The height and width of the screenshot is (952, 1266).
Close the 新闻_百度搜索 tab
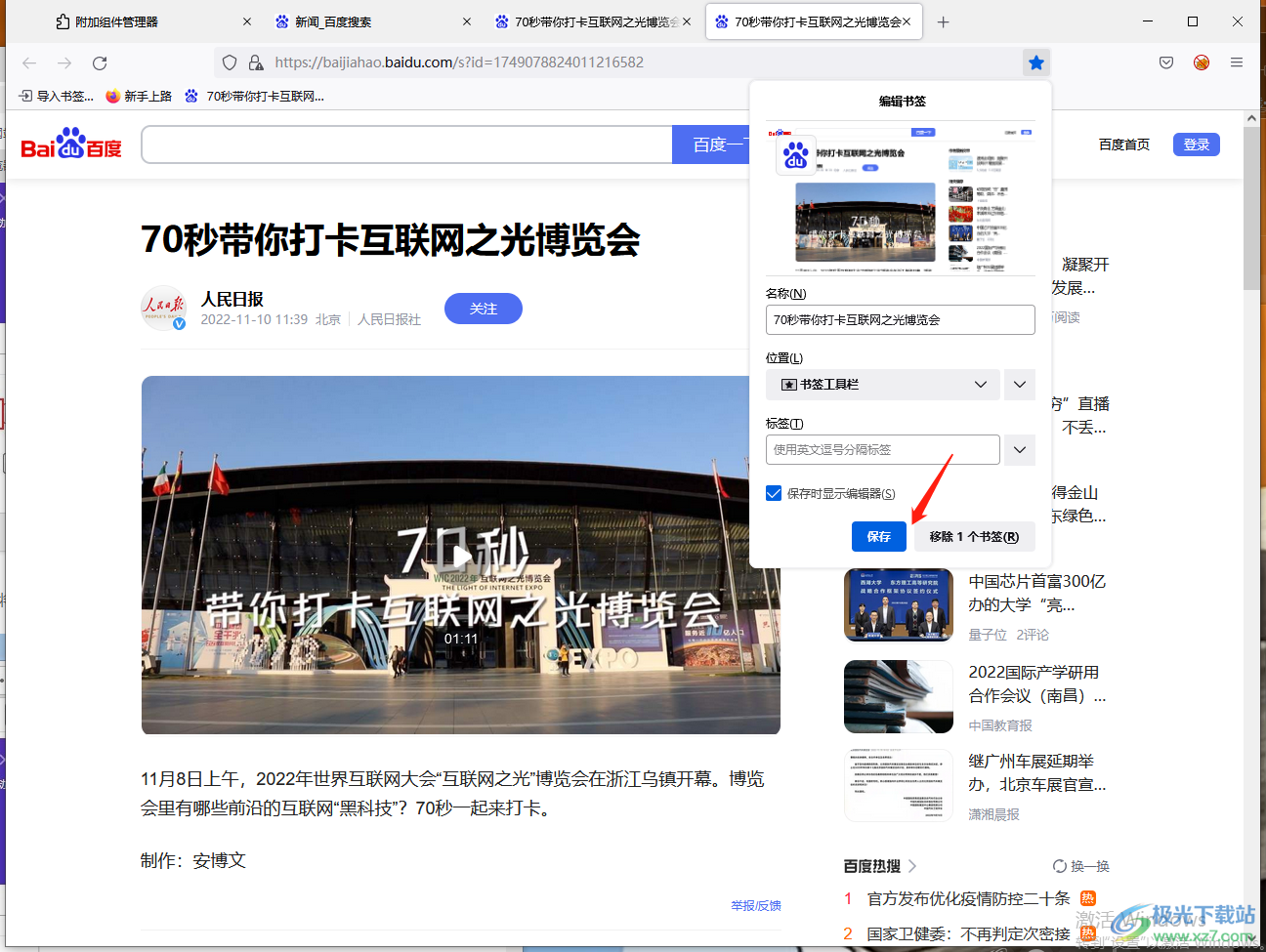pos(467,21)
